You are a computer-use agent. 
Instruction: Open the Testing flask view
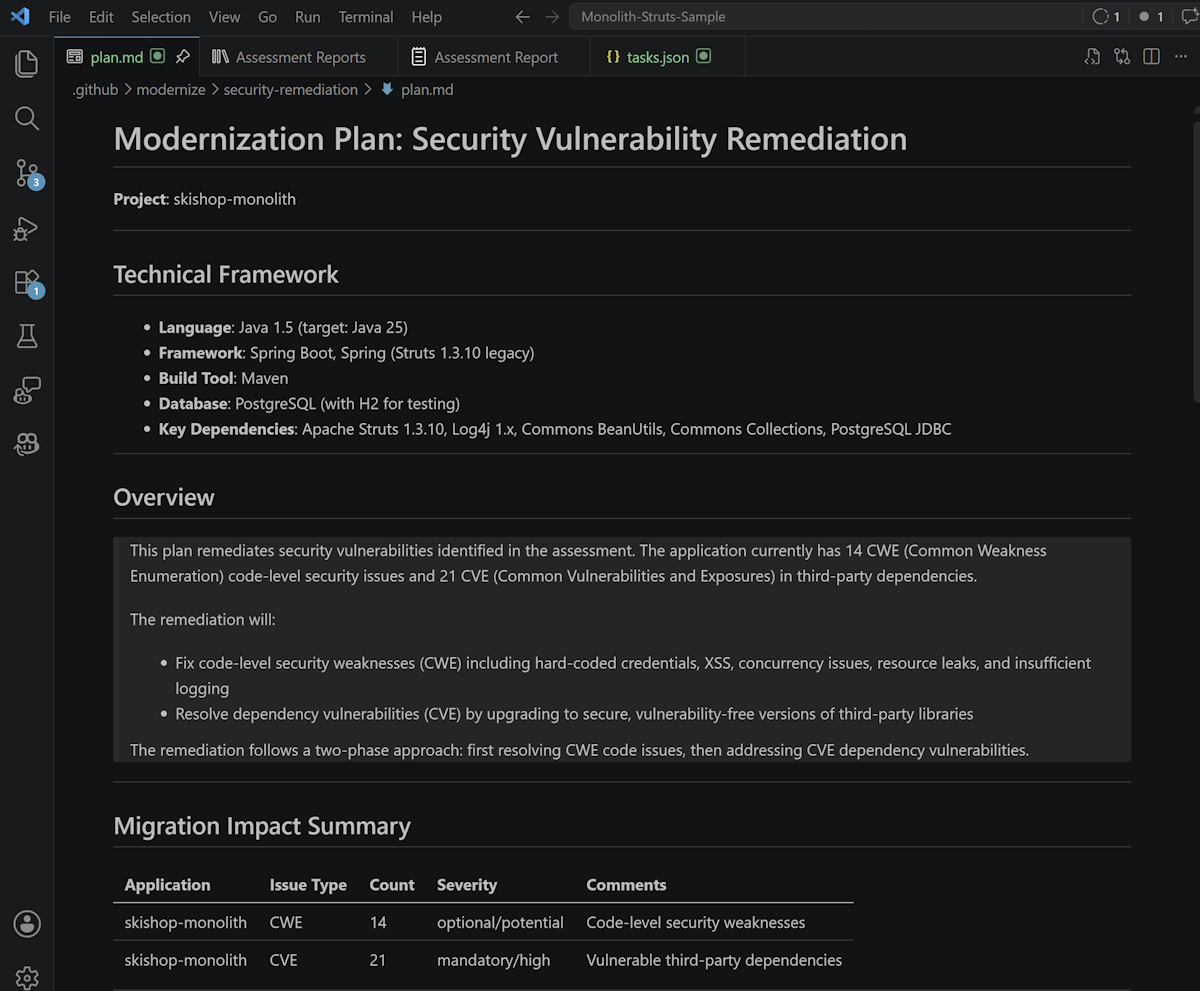coord(27,337)
